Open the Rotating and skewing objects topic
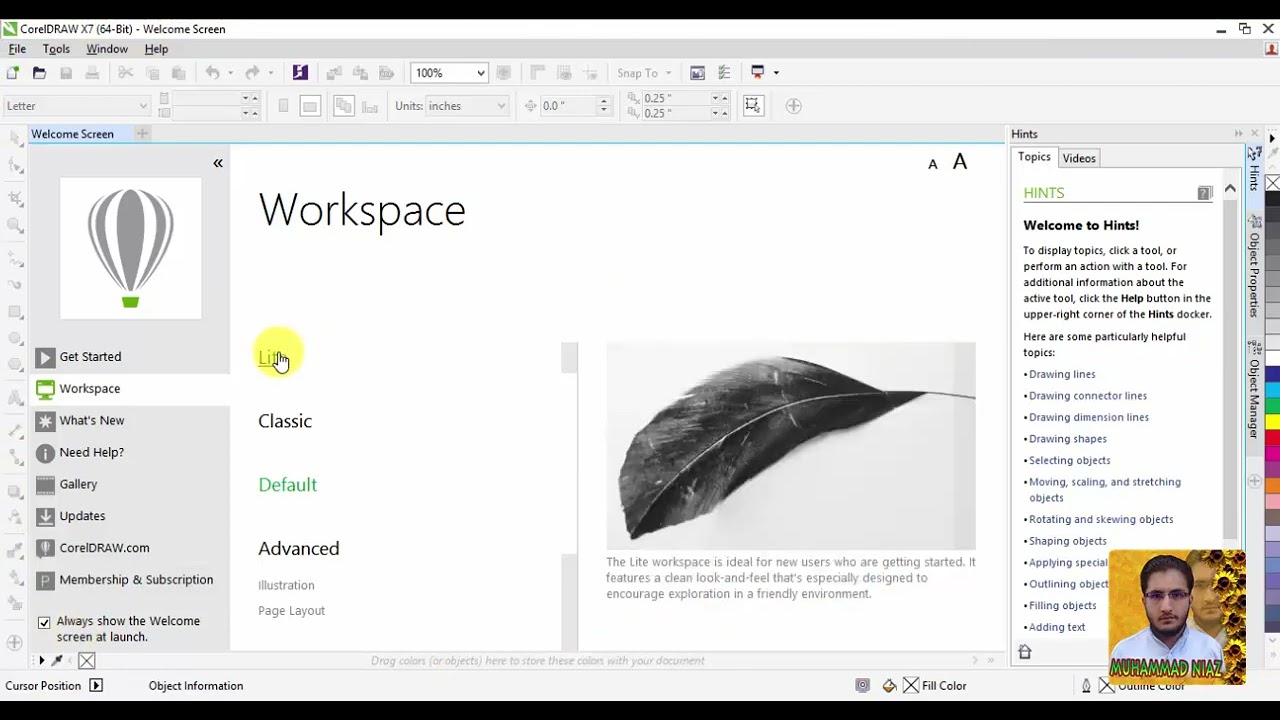Image resolution: width=1280 pixels, height=720 pixels. click(x=1101, y=520)
